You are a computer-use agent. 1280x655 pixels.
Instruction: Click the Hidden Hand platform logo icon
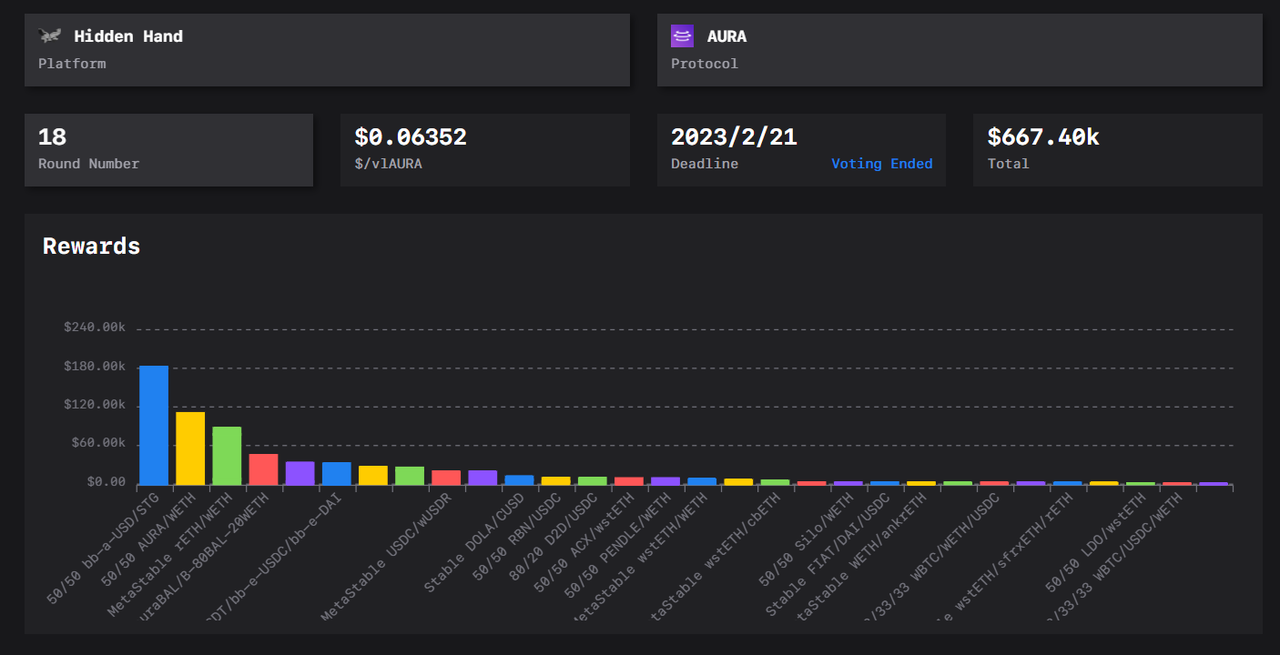click(x=50, y=36)
